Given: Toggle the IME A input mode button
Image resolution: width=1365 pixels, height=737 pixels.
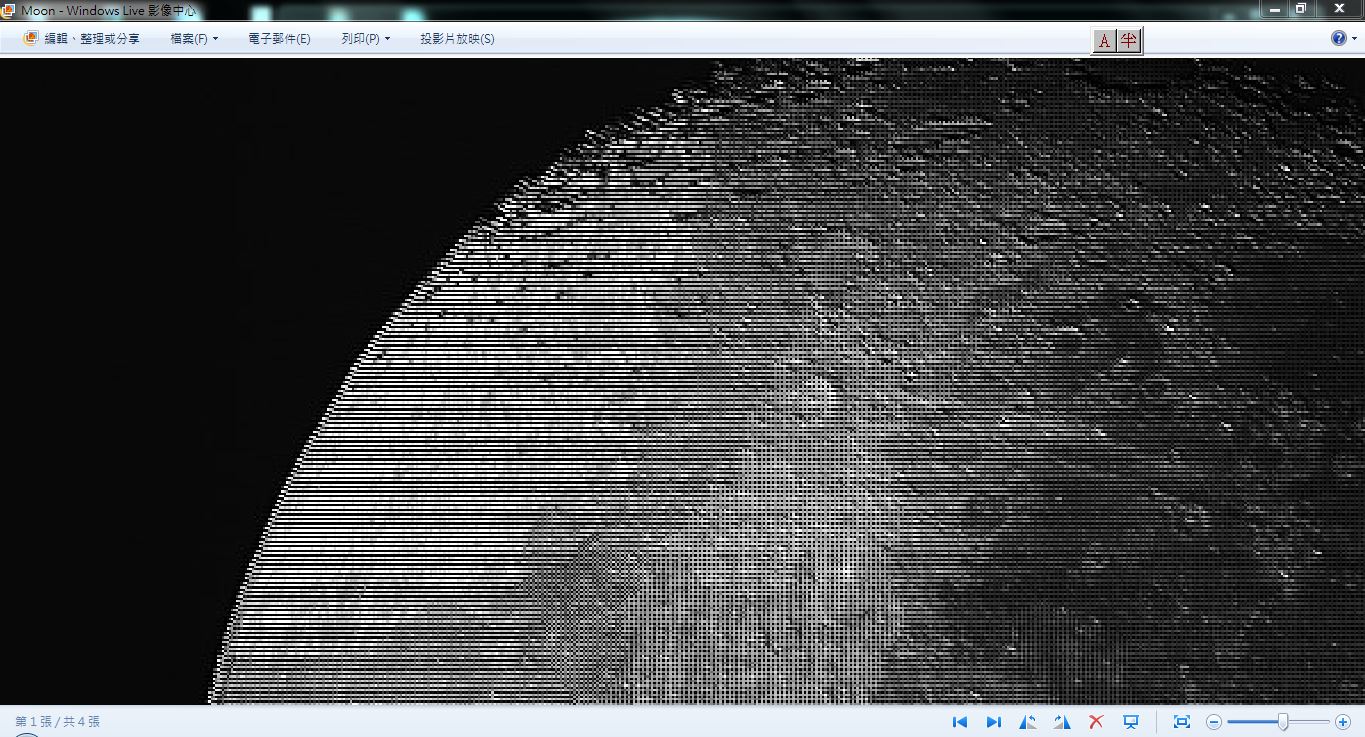Looking at the screenshot, I should 1104,41.
